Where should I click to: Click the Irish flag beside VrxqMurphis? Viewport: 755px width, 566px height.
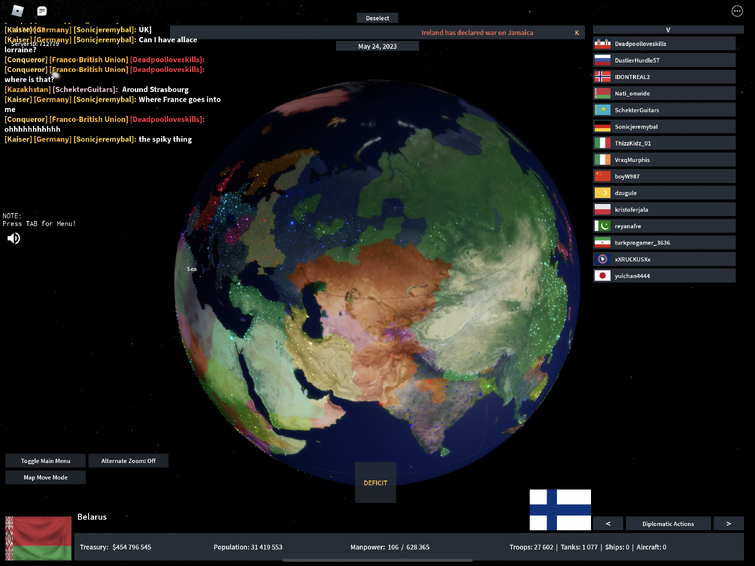(602, 160)
